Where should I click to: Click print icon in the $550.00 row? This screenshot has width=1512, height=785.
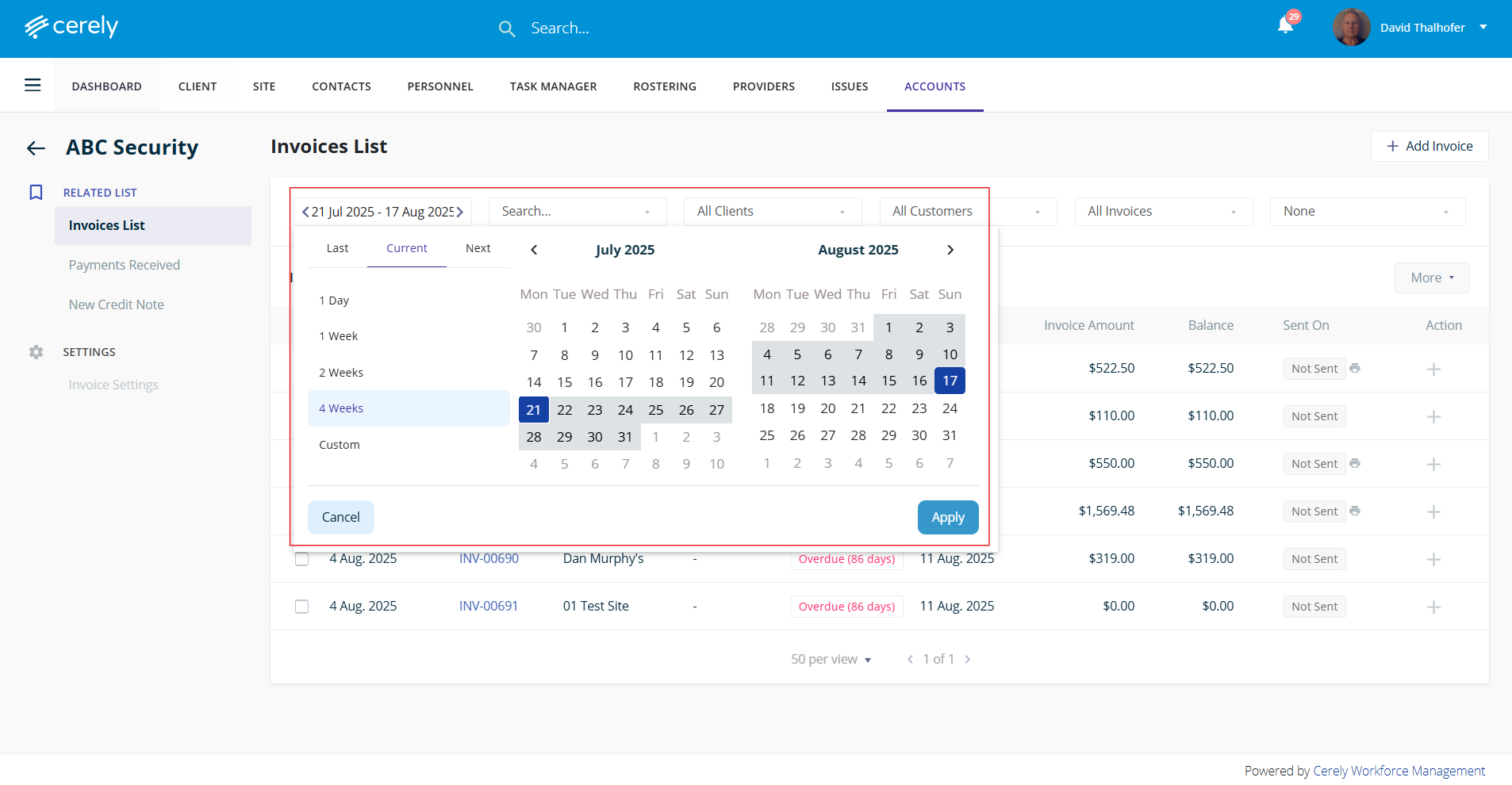click(x=1355, y=463)
